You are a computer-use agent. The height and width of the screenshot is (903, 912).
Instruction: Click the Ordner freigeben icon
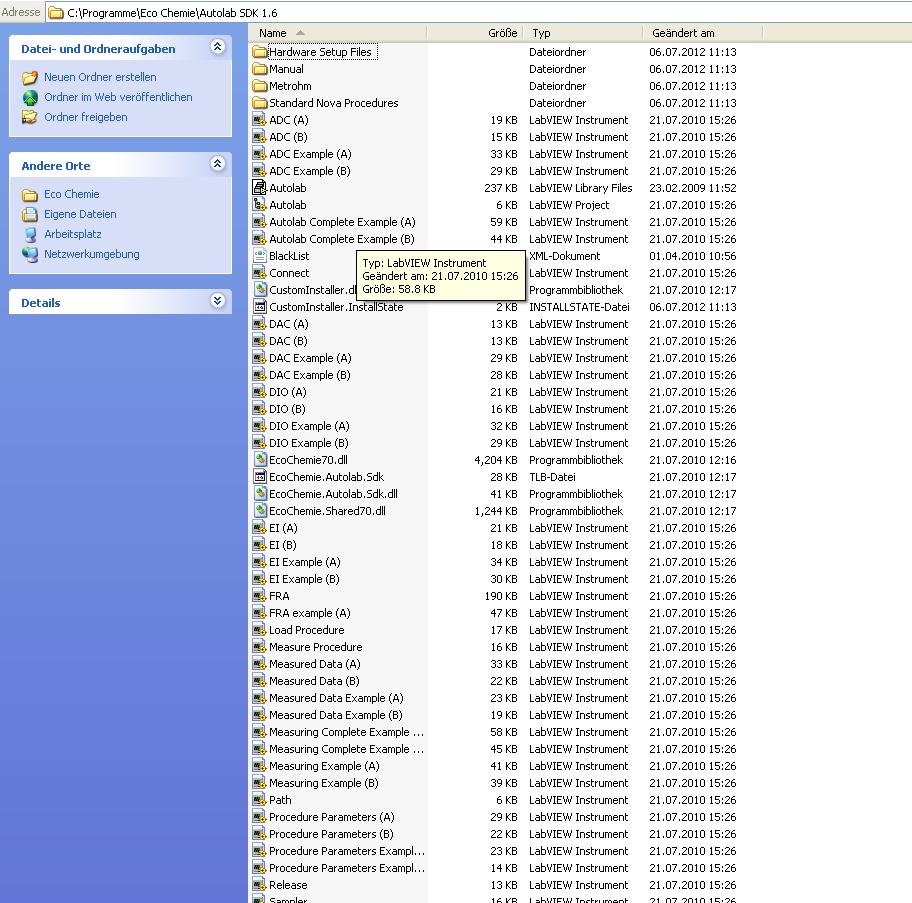coord(30,117)
